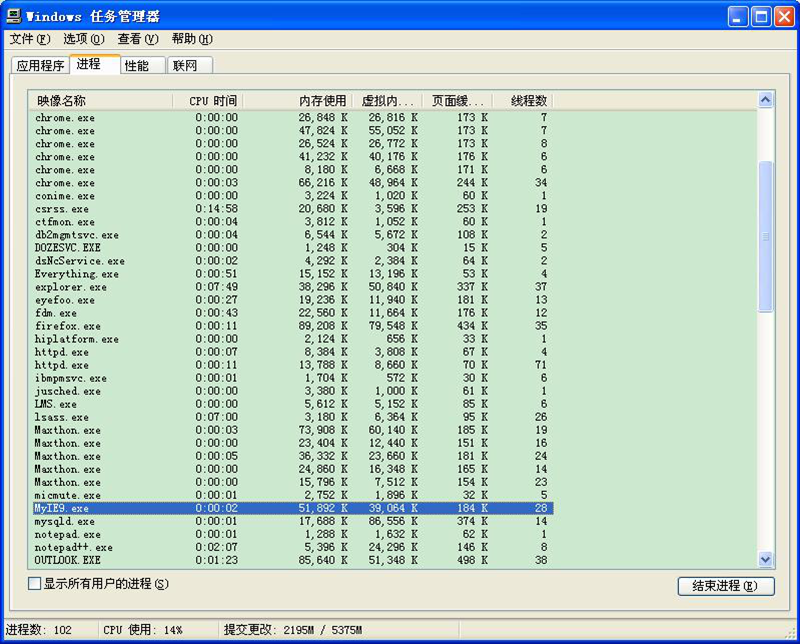Click the 0:14:58 CPU time cell
800x644 pixels.
click(216, 209)
